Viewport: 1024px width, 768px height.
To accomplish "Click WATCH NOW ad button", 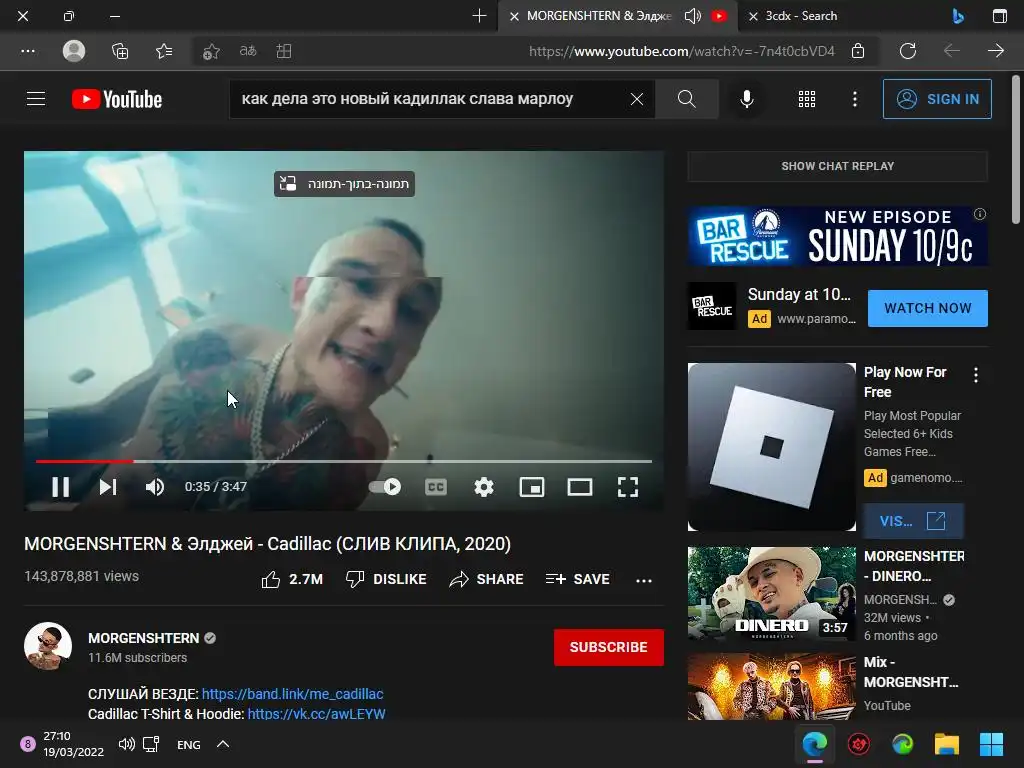I will click(x=927, y=308).
